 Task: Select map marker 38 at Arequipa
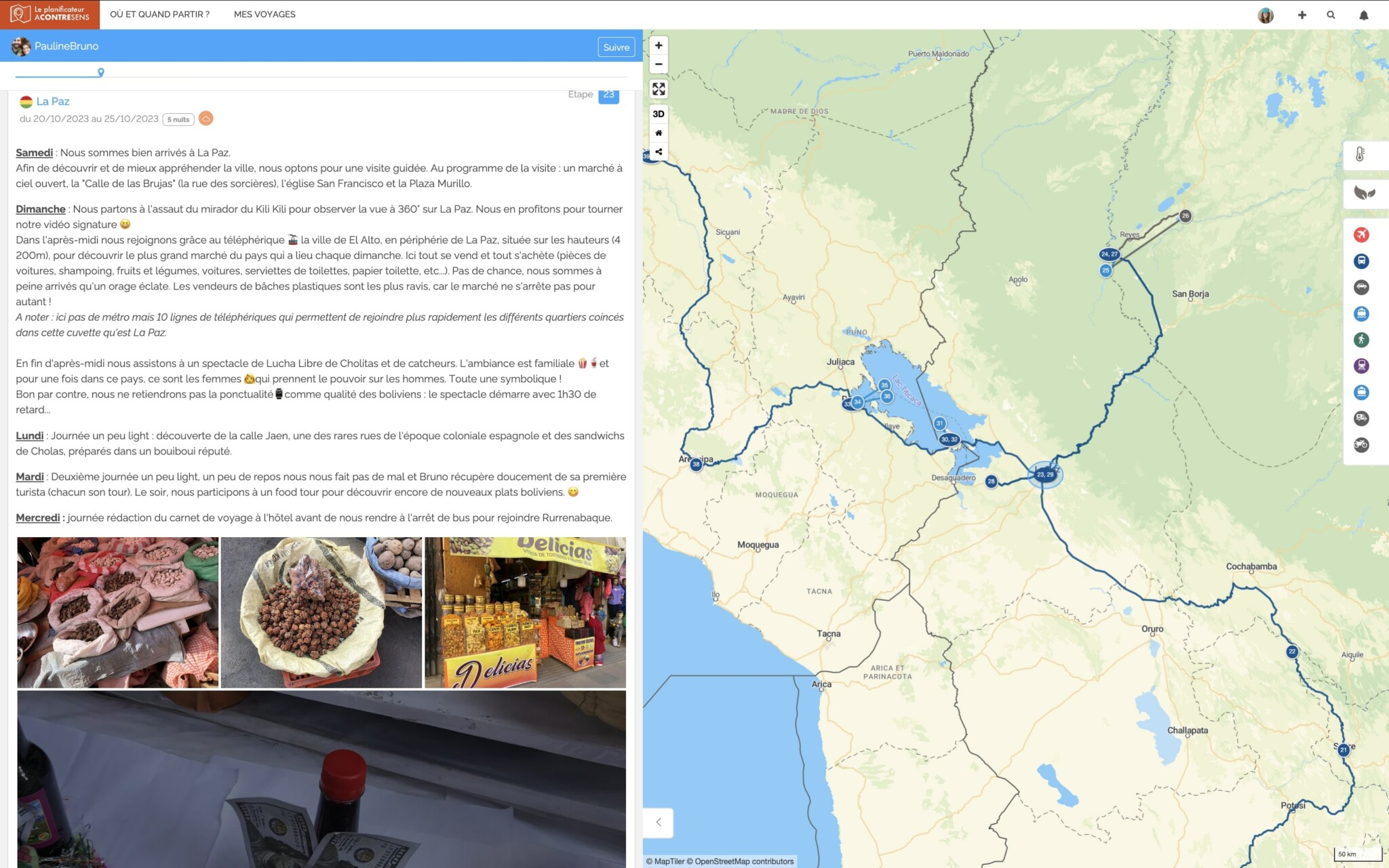click(696, 465)
